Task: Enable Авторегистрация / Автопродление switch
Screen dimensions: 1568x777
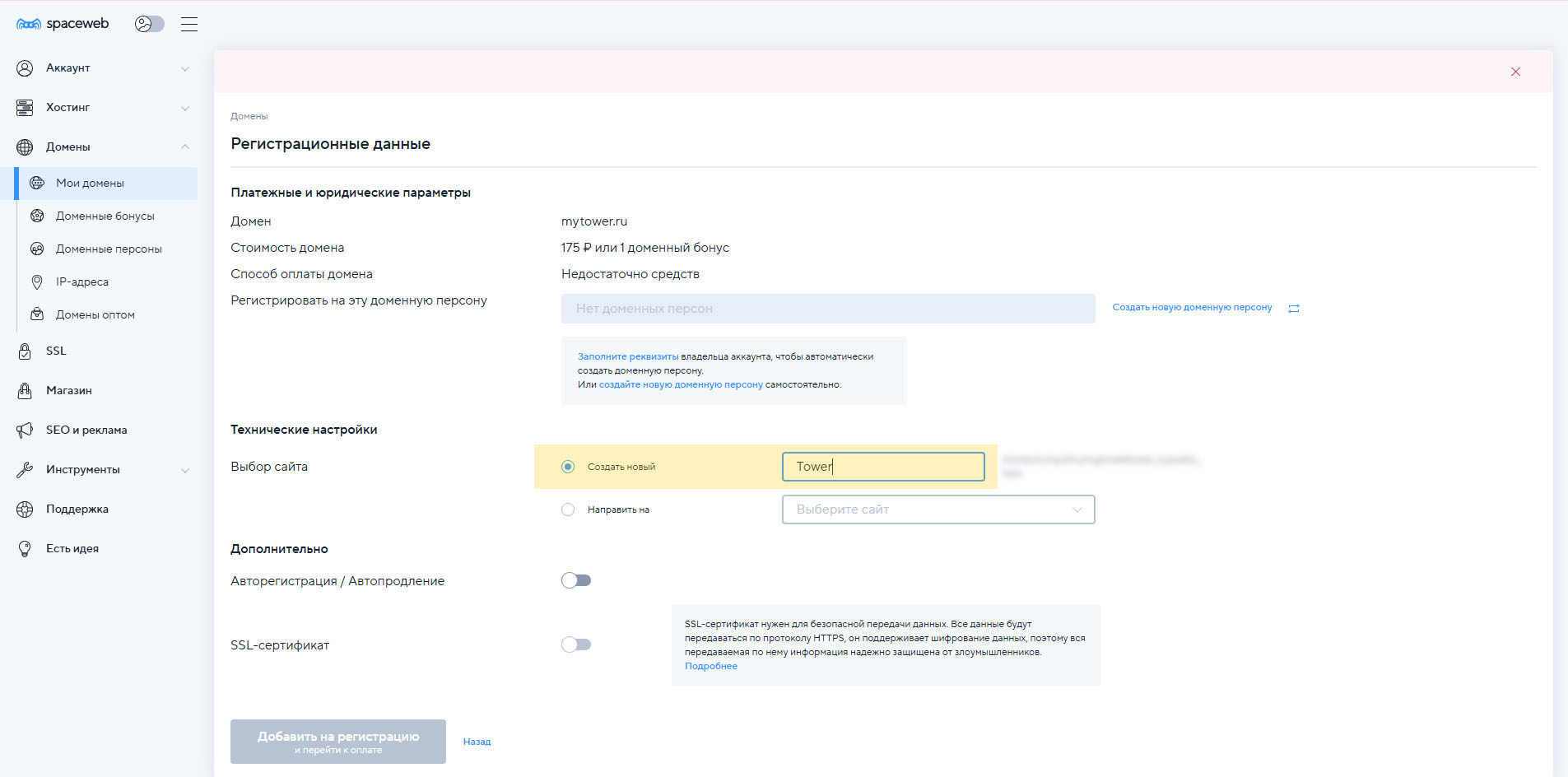Action: click(x=576, y=581)
